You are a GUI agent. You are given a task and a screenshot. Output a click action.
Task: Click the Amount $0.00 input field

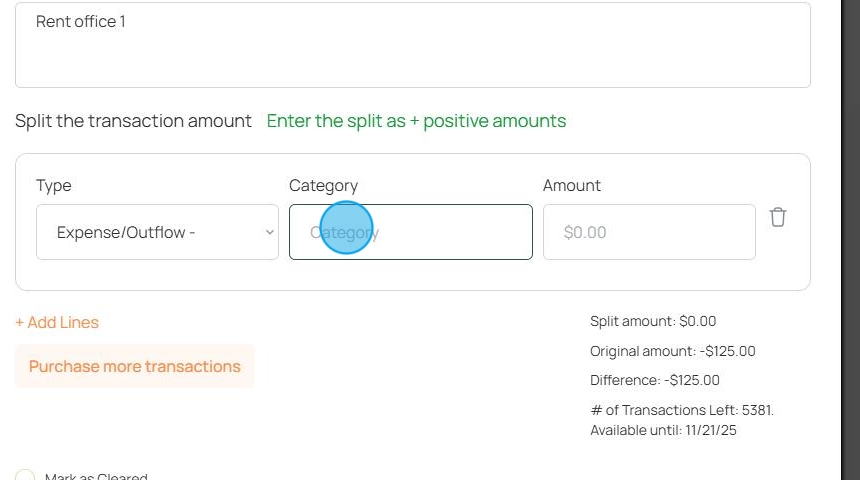tap(648, 232)
